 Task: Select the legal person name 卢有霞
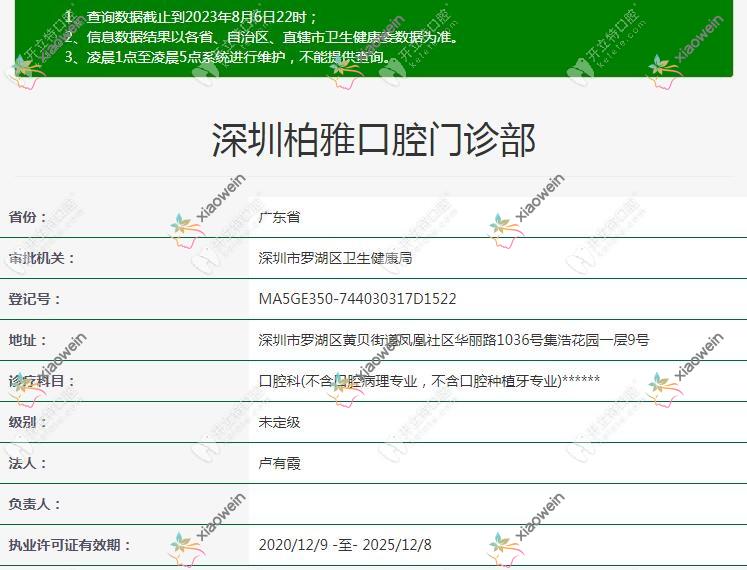tap(279, 463)
